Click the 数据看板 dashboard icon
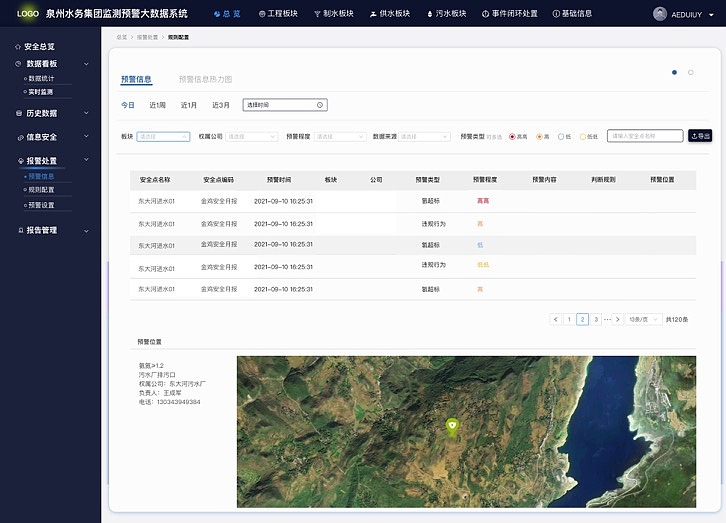This screenshot has width=726, height=523. pos(19,64)
